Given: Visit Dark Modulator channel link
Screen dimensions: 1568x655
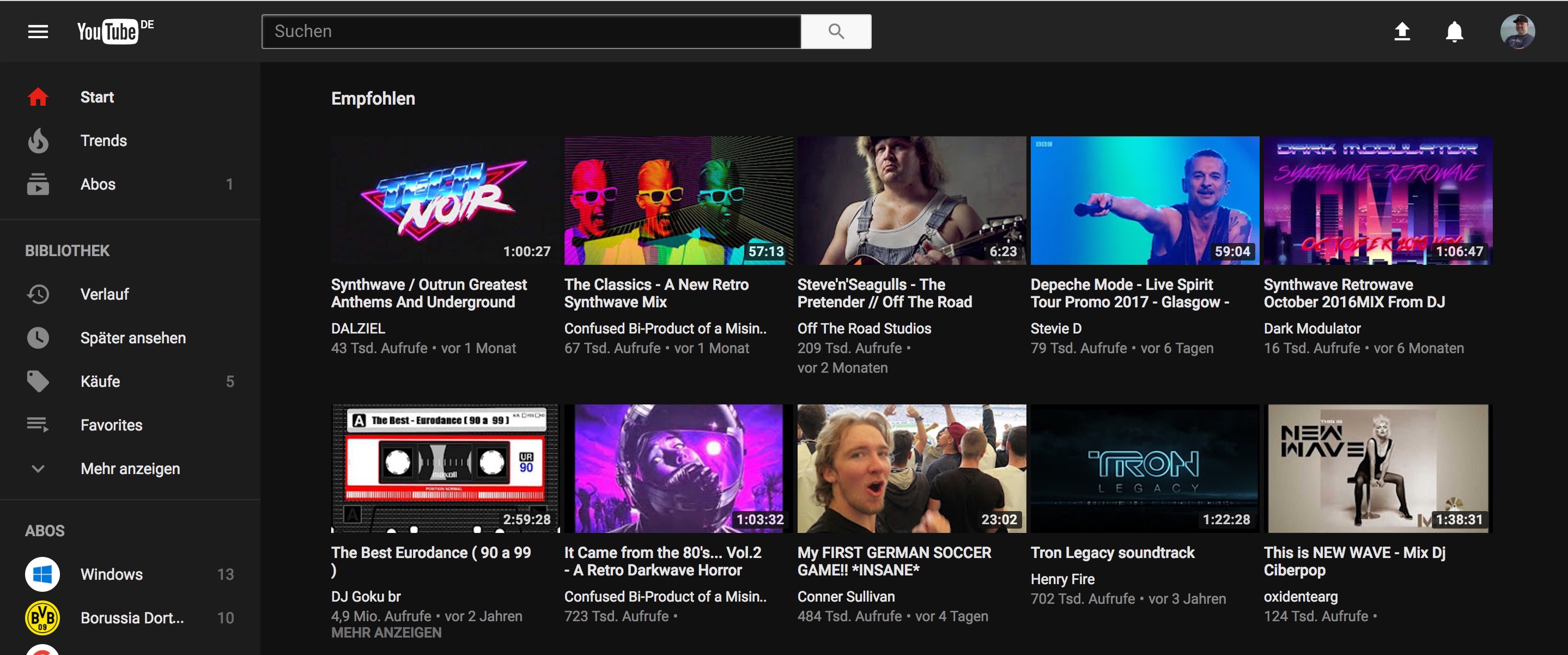Looking at the screenshot, I should coord(1312,329).
